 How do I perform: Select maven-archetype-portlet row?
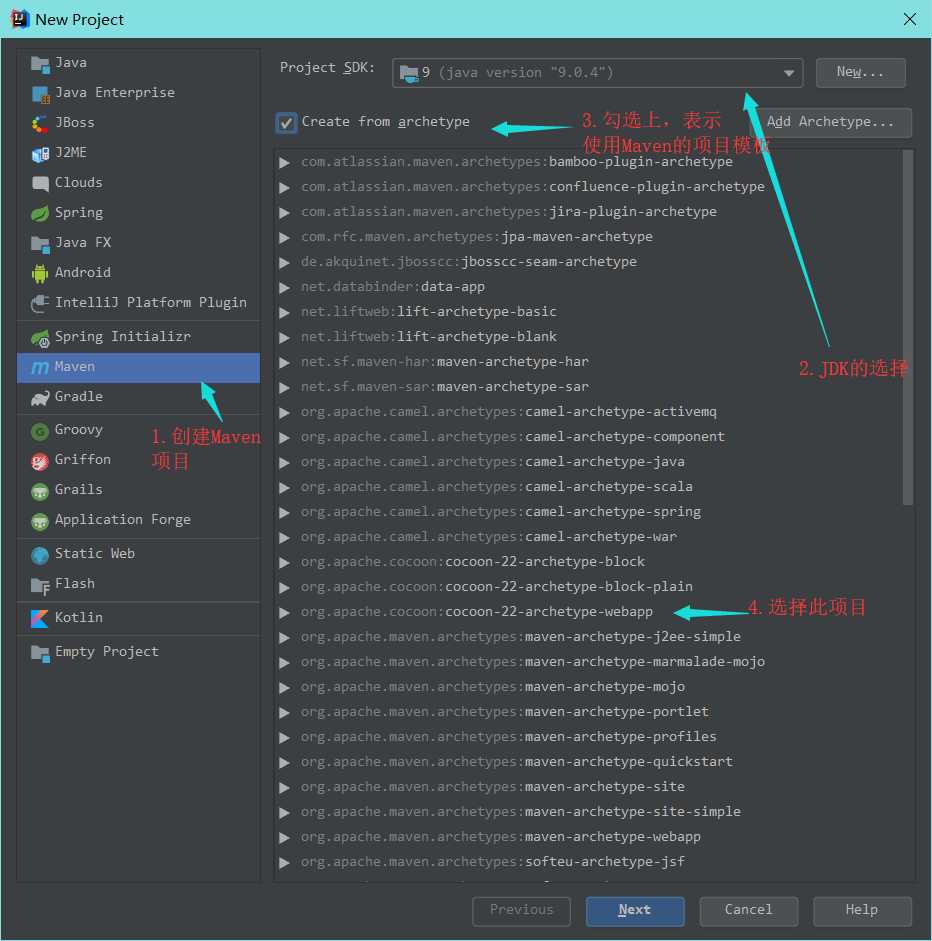(588, 712)
